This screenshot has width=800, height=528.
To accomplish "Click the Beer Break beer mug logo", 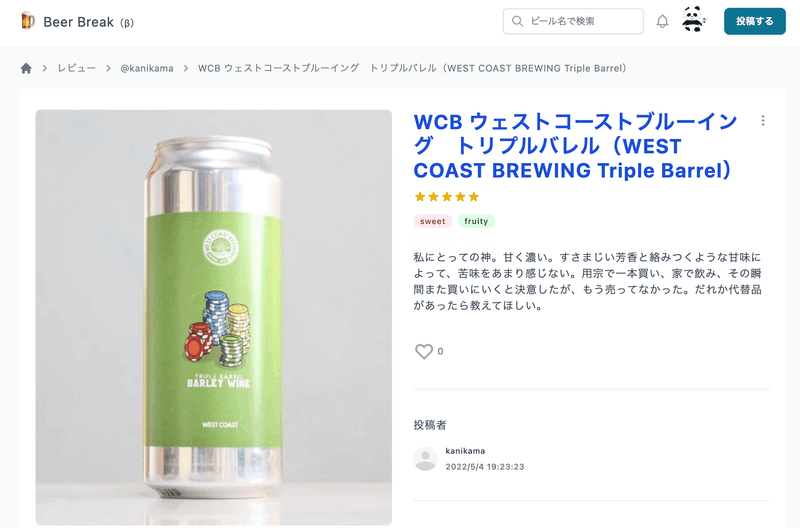I will point(28,21).
